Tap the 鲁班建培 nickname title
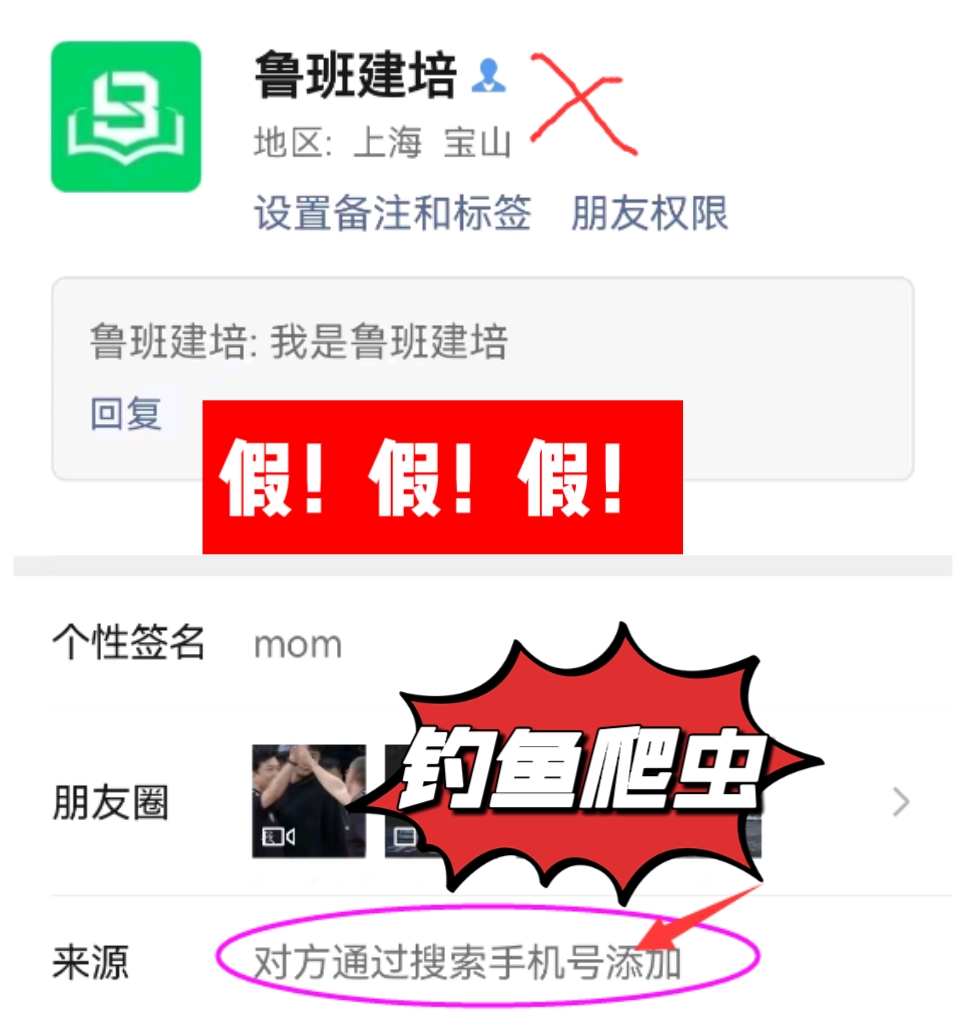Viewport: 959px width, 1024px height. click(x=356, y=76)
